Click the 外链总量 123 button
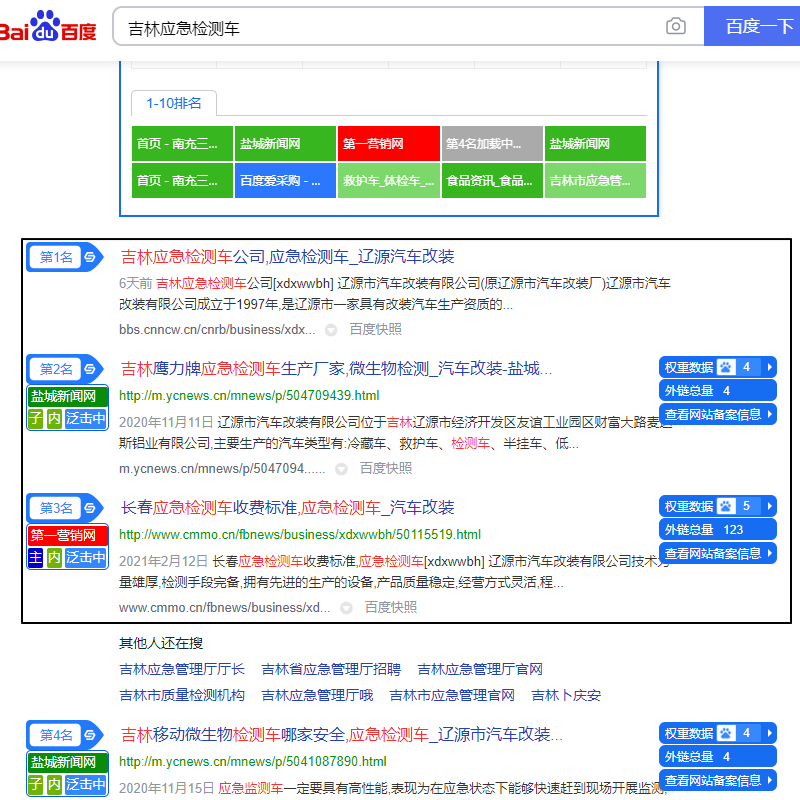 [x=718, y=530]
